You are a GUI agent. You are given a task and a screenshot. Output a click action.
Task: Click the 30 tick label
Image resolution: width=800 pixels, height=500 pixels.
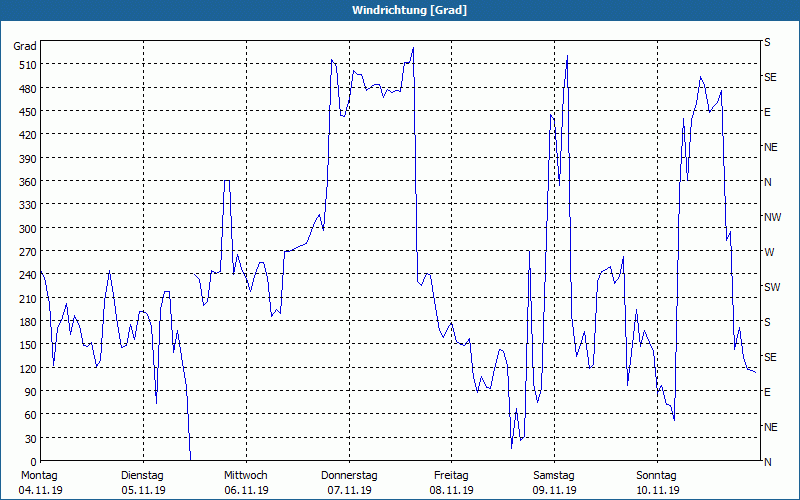pyautogui.click(x=31, y=439)
